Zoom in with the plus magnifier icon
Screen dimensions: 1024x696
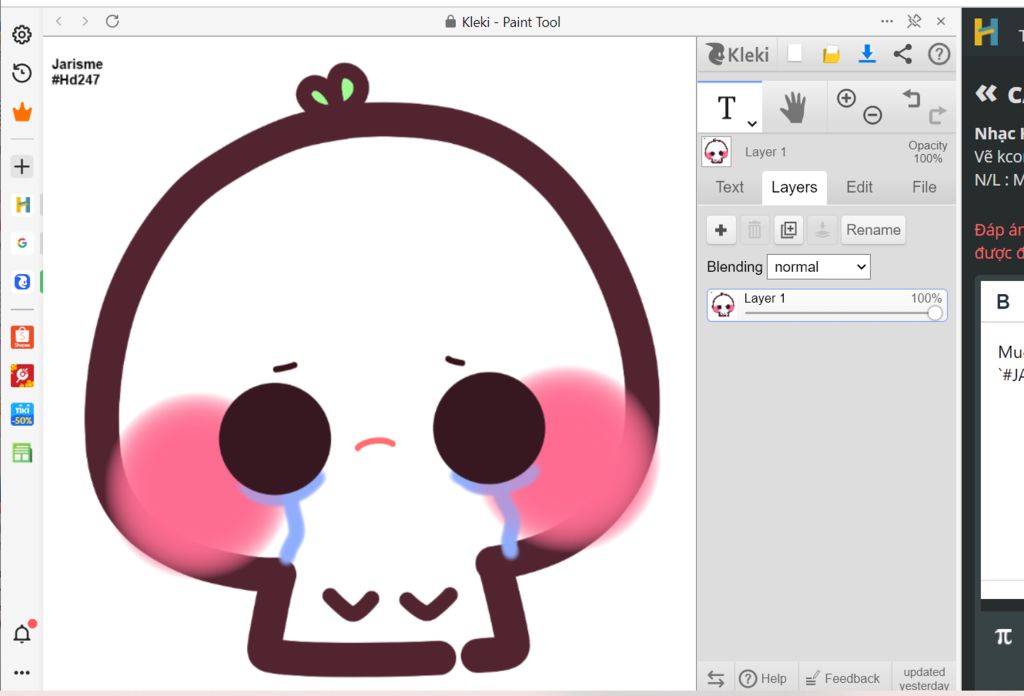point(846,99)
